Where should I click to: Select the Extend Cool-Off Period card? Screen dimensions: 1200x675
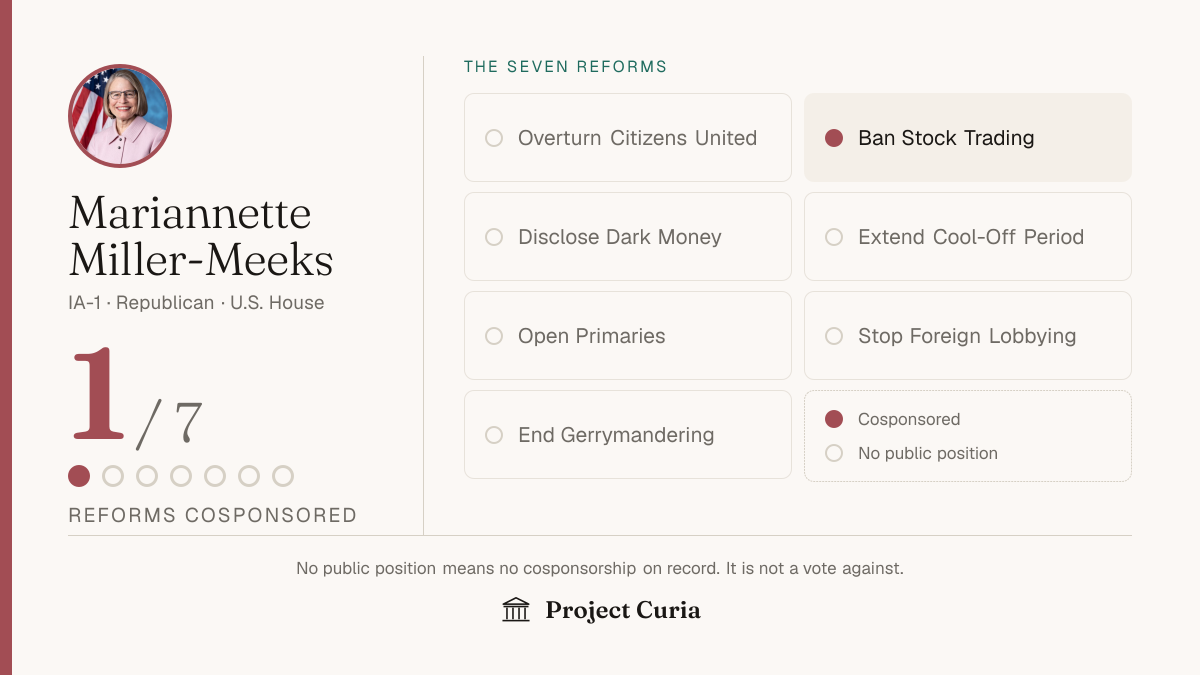tap(968, 237)
